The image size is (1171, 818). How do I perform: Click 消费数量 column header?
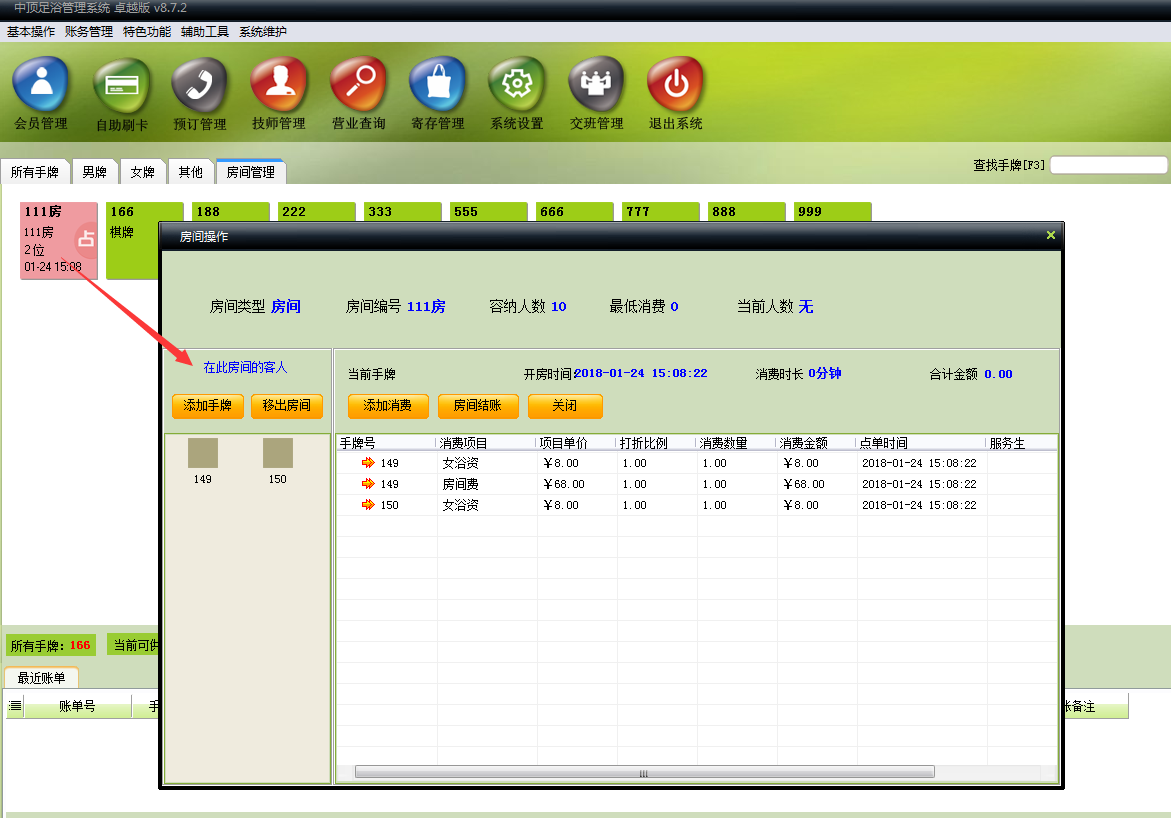(x=736, y=443)
